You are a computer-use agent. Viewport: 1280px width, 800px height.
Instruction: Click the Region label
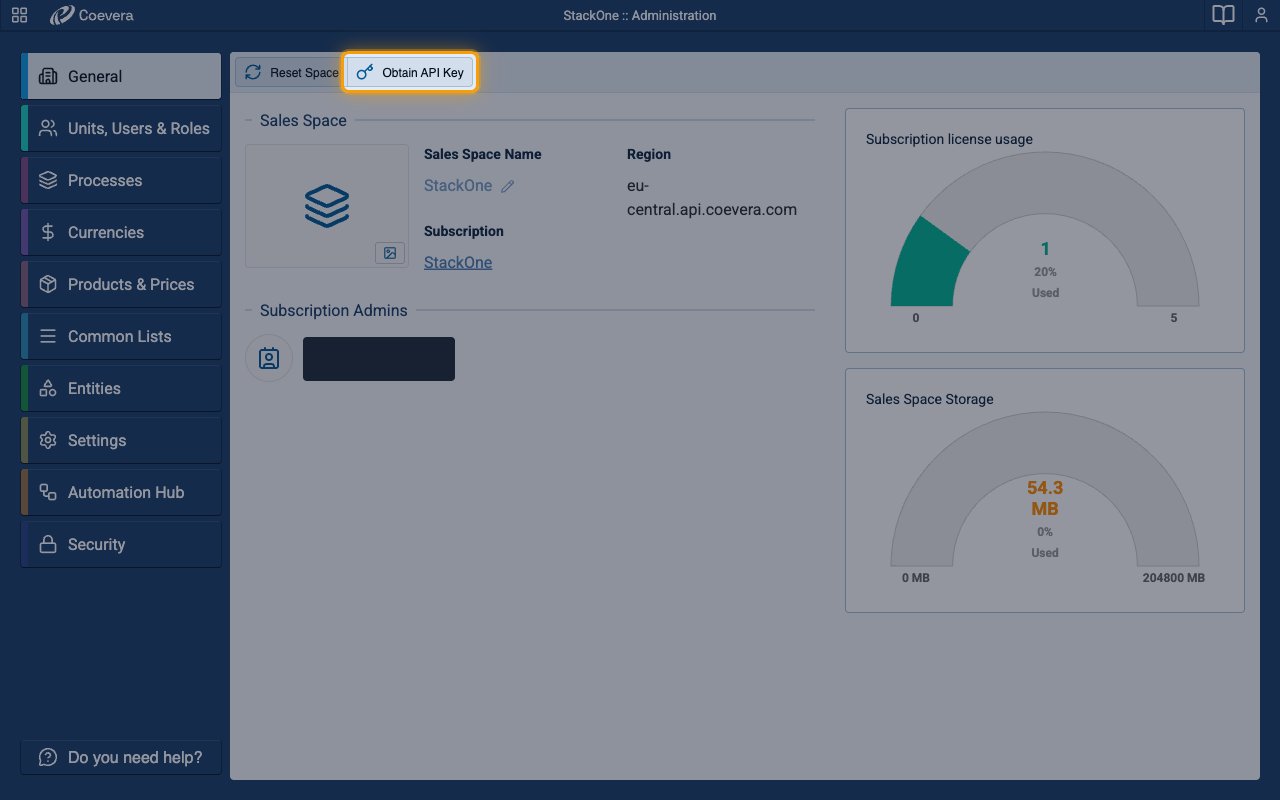point(649,154)
